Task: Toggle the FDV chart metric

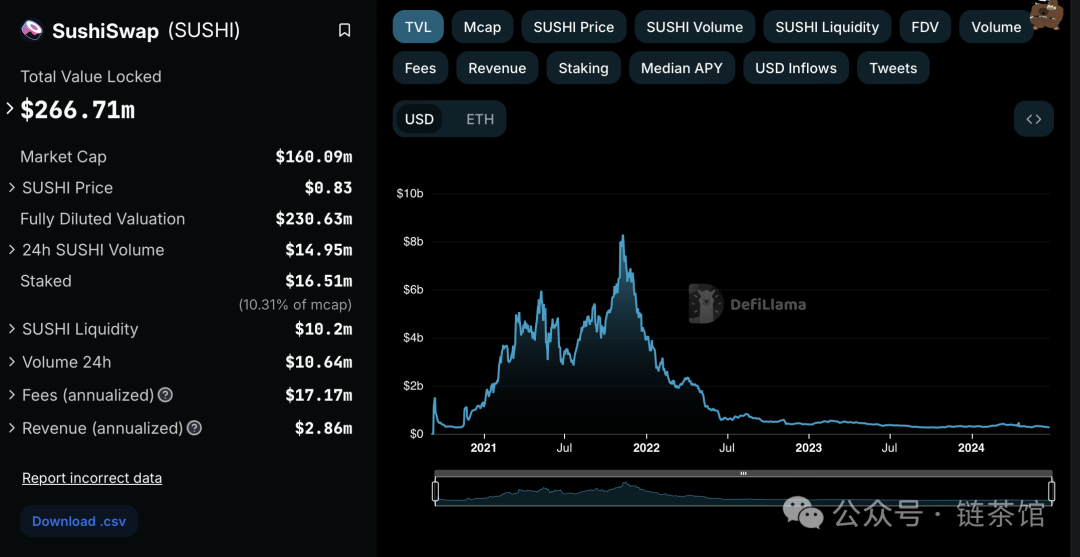Action: (925, 27)
